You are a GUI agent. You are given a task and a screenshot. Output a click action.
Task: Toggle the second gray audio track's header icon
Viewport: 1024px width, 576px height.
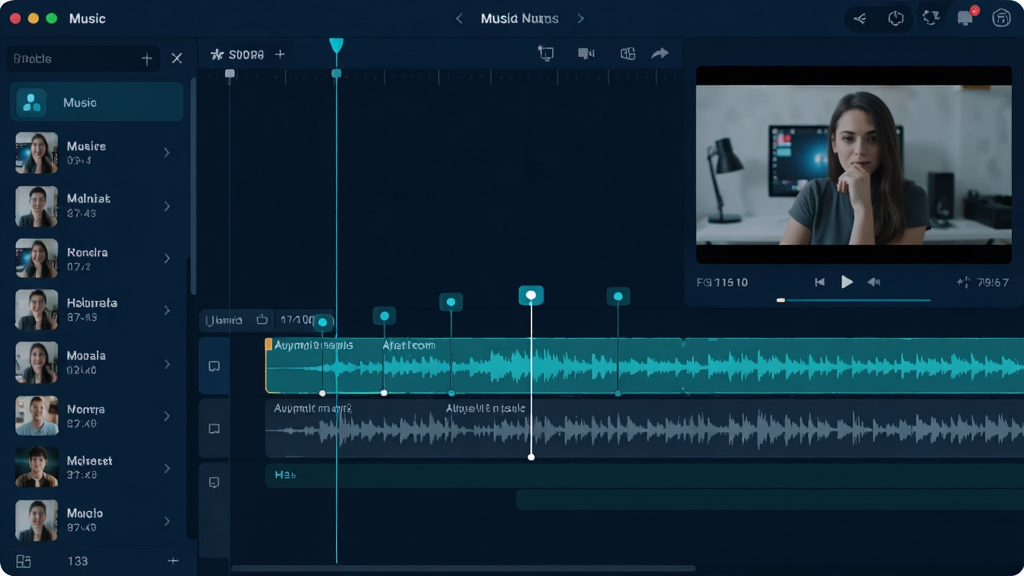[214, 428]
